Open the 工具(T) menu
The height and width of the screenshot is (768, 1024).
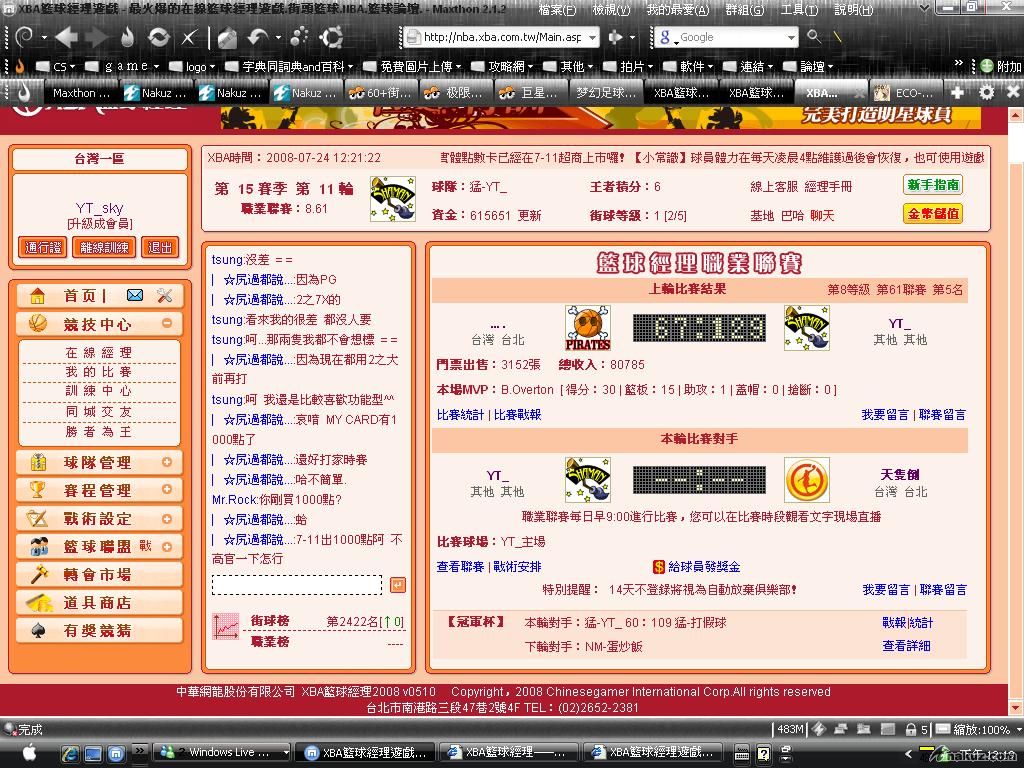[x=799, y=10]
